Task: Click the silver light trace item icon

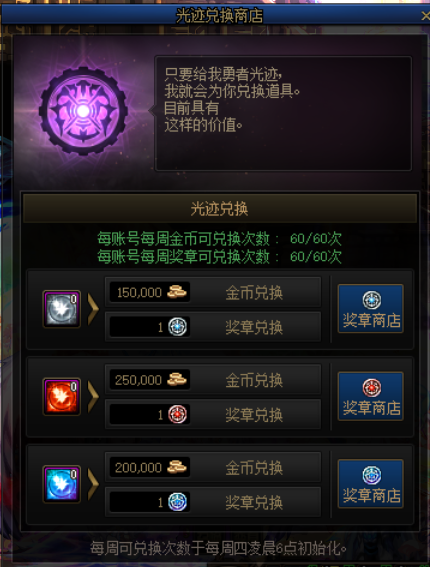Action: (61, 309)
